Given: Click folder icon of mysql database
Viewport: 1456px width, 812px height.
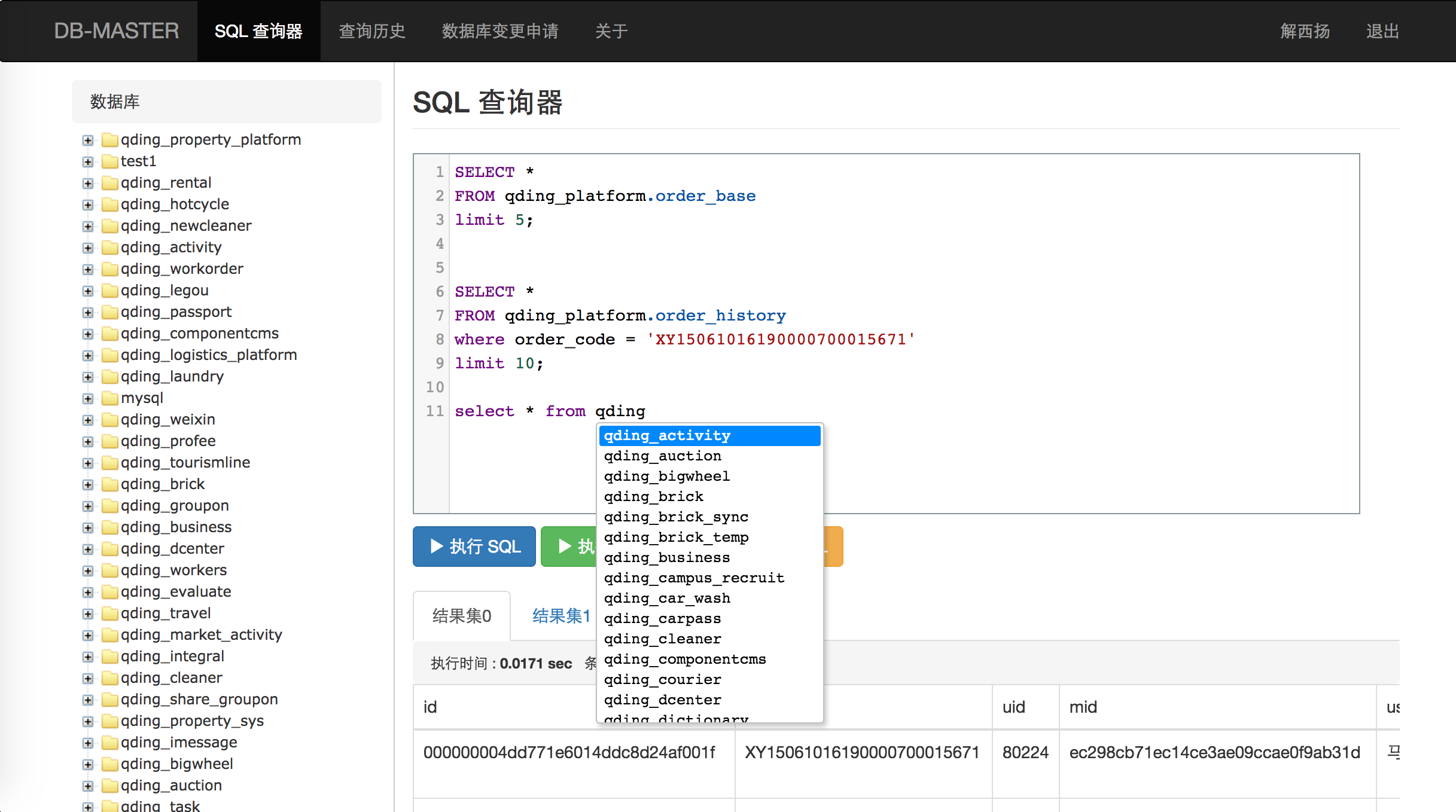Looking at the screenshot, I should pyautogui.click(x=109, y=398).
